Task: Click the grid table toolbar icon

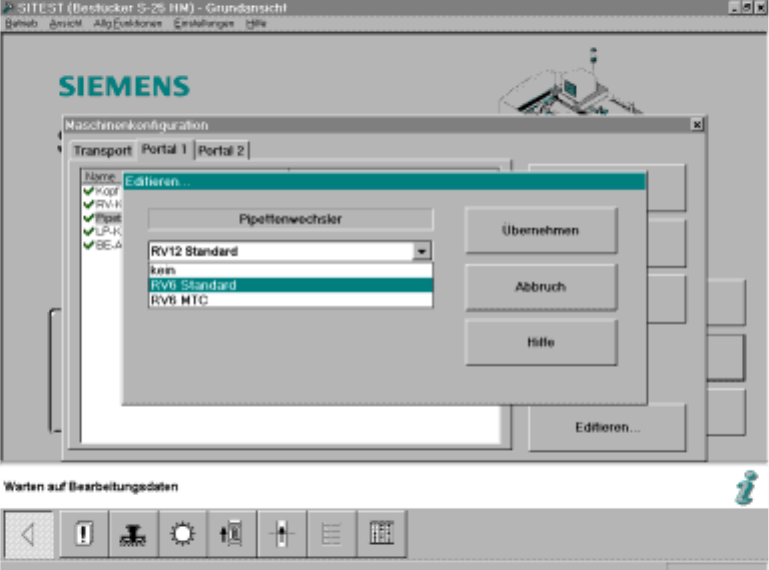Action: [382, 534]
